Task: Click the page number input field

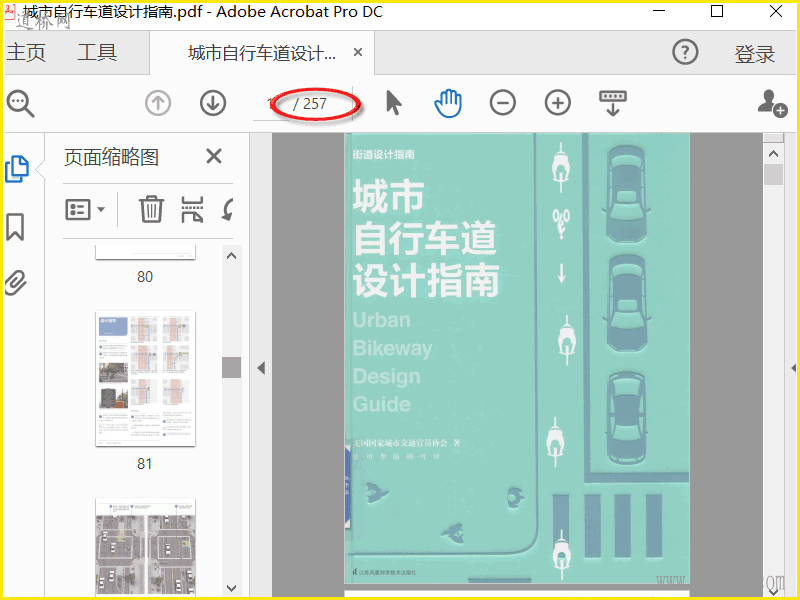Action: point(272,104)
